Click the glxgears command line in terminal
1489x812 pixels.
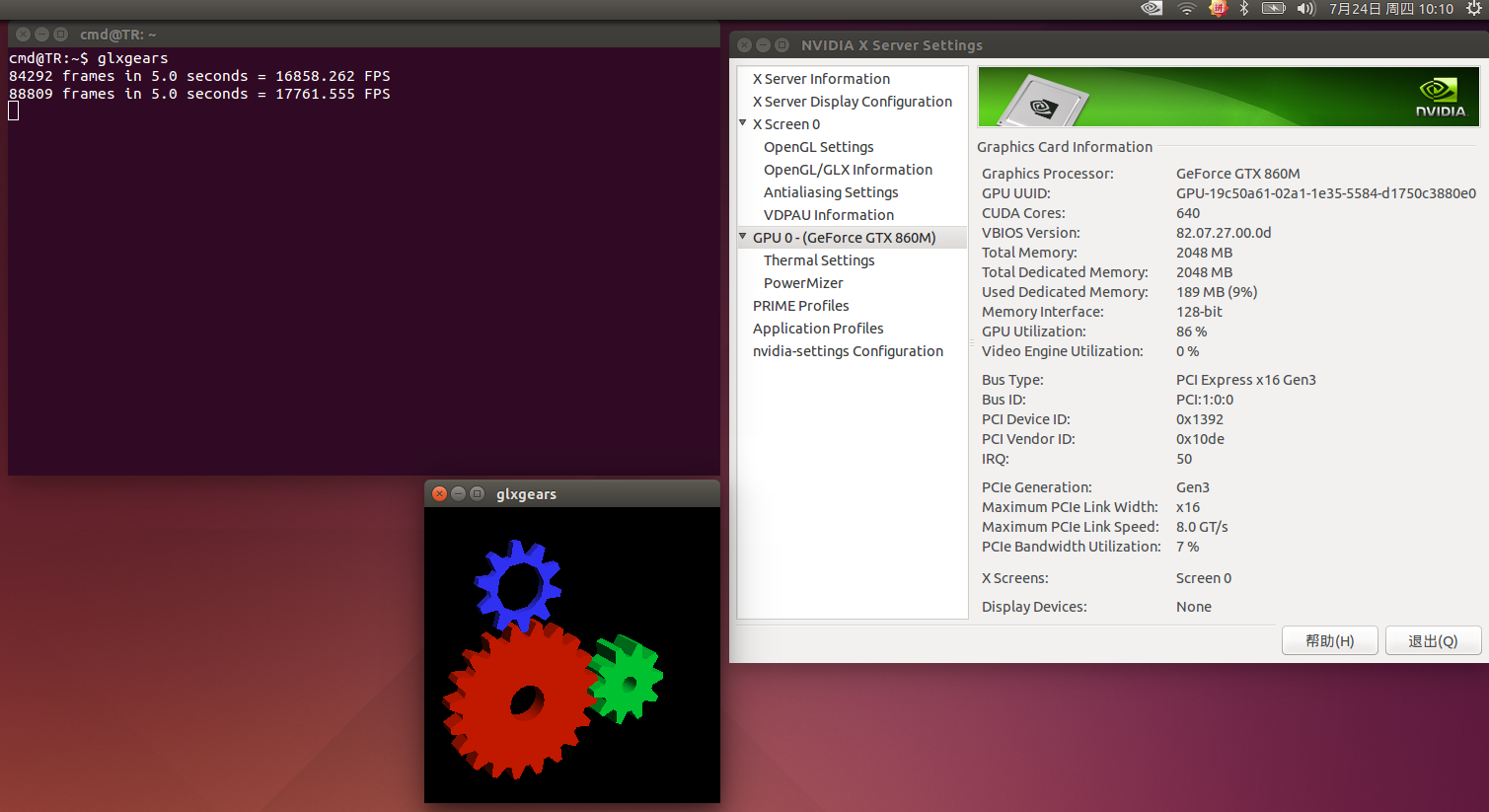(88, 58)
